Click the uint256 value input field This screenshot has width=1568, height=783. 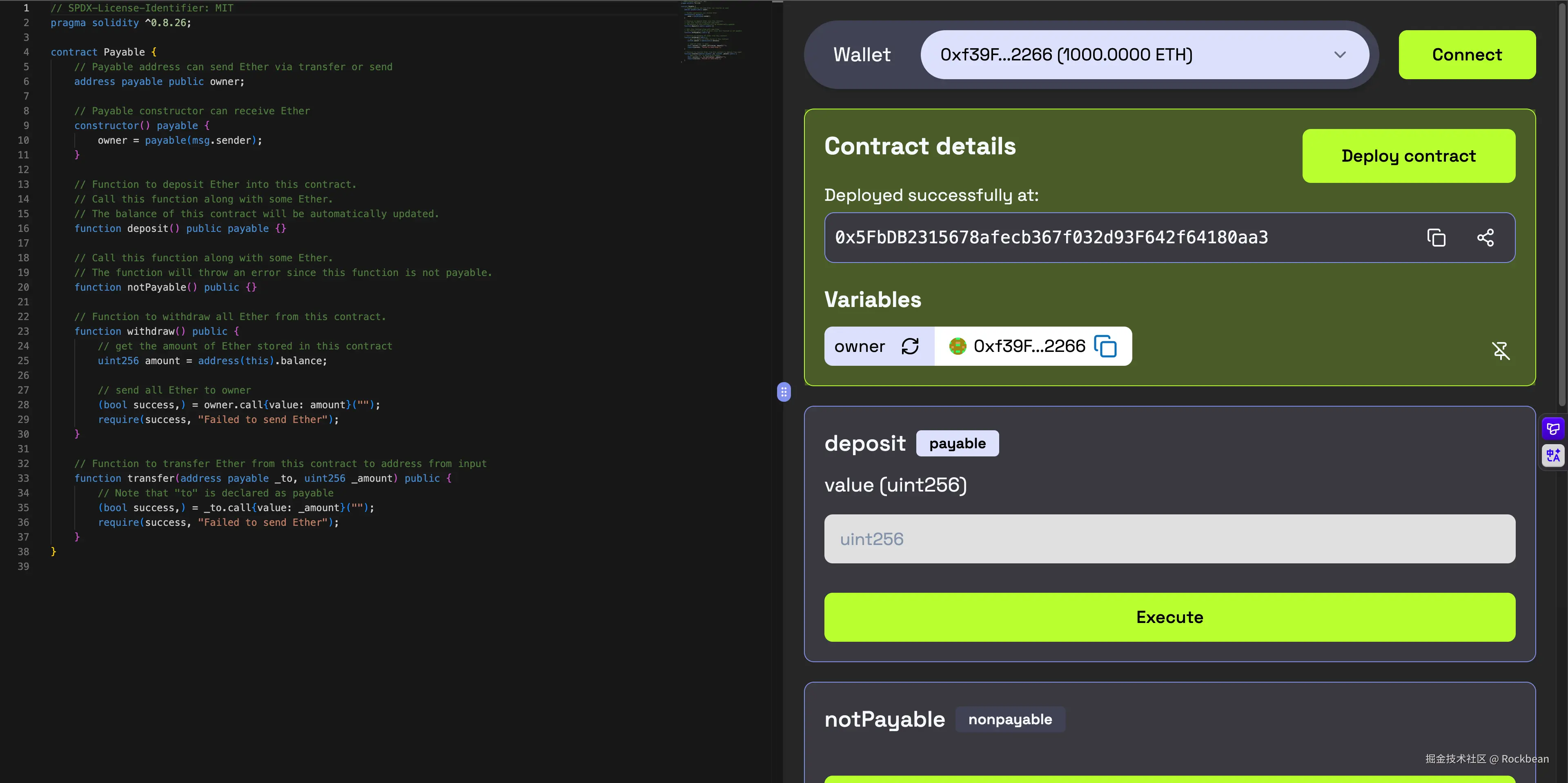(1169, 538)
